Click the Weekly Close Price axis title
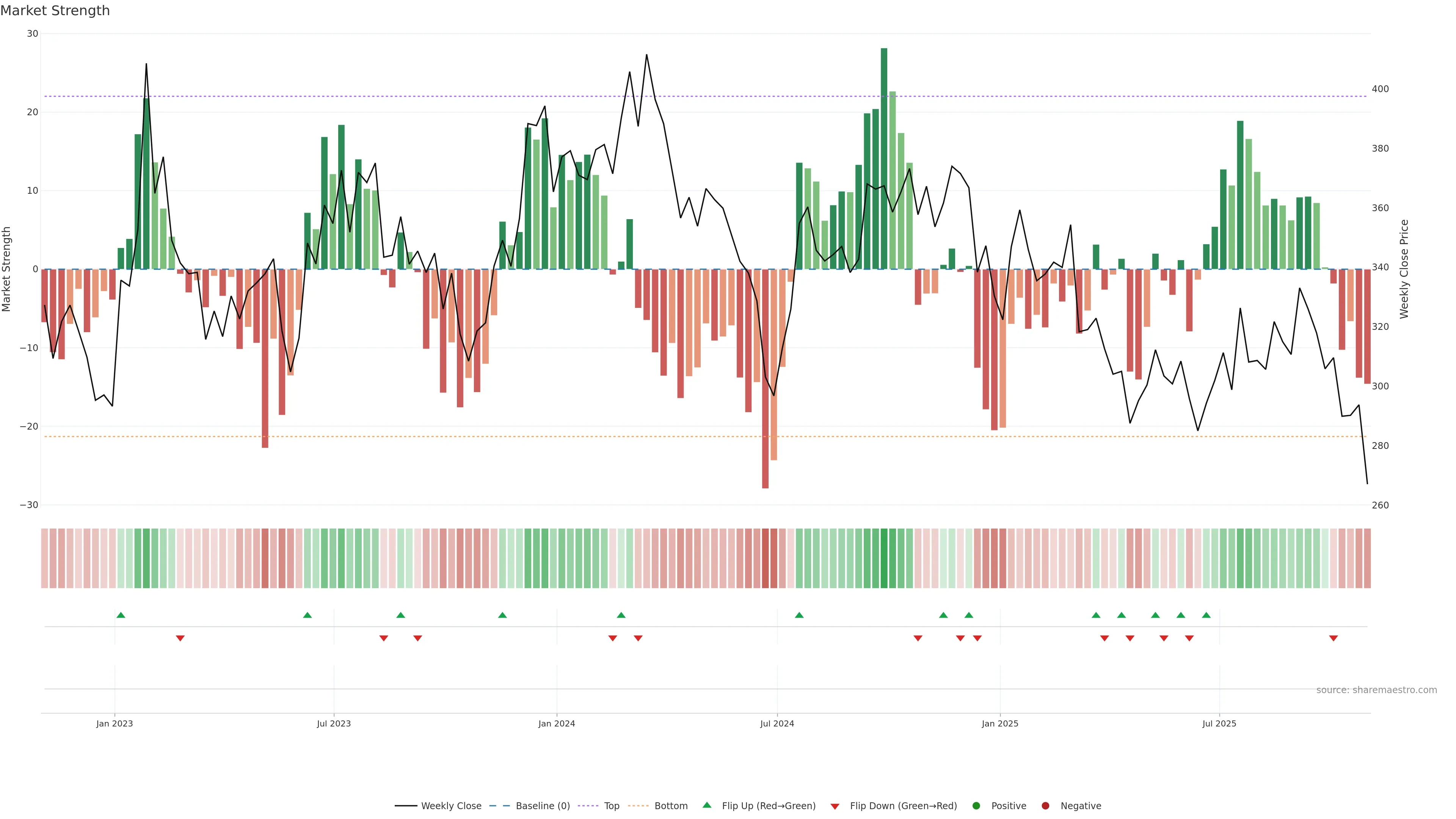 coord(1404,269)
